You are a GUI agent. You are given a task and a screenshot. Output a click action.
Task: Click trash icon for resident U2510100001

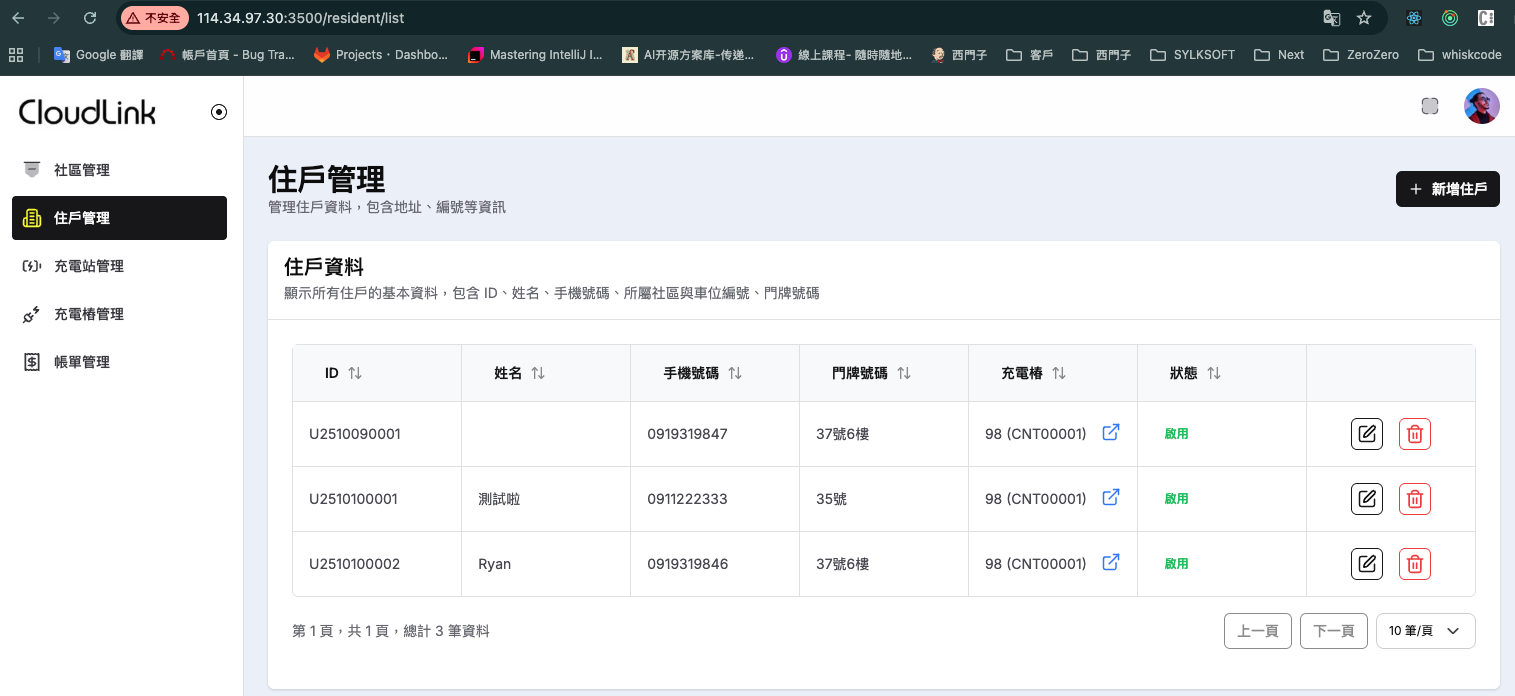click(1414, 499)
